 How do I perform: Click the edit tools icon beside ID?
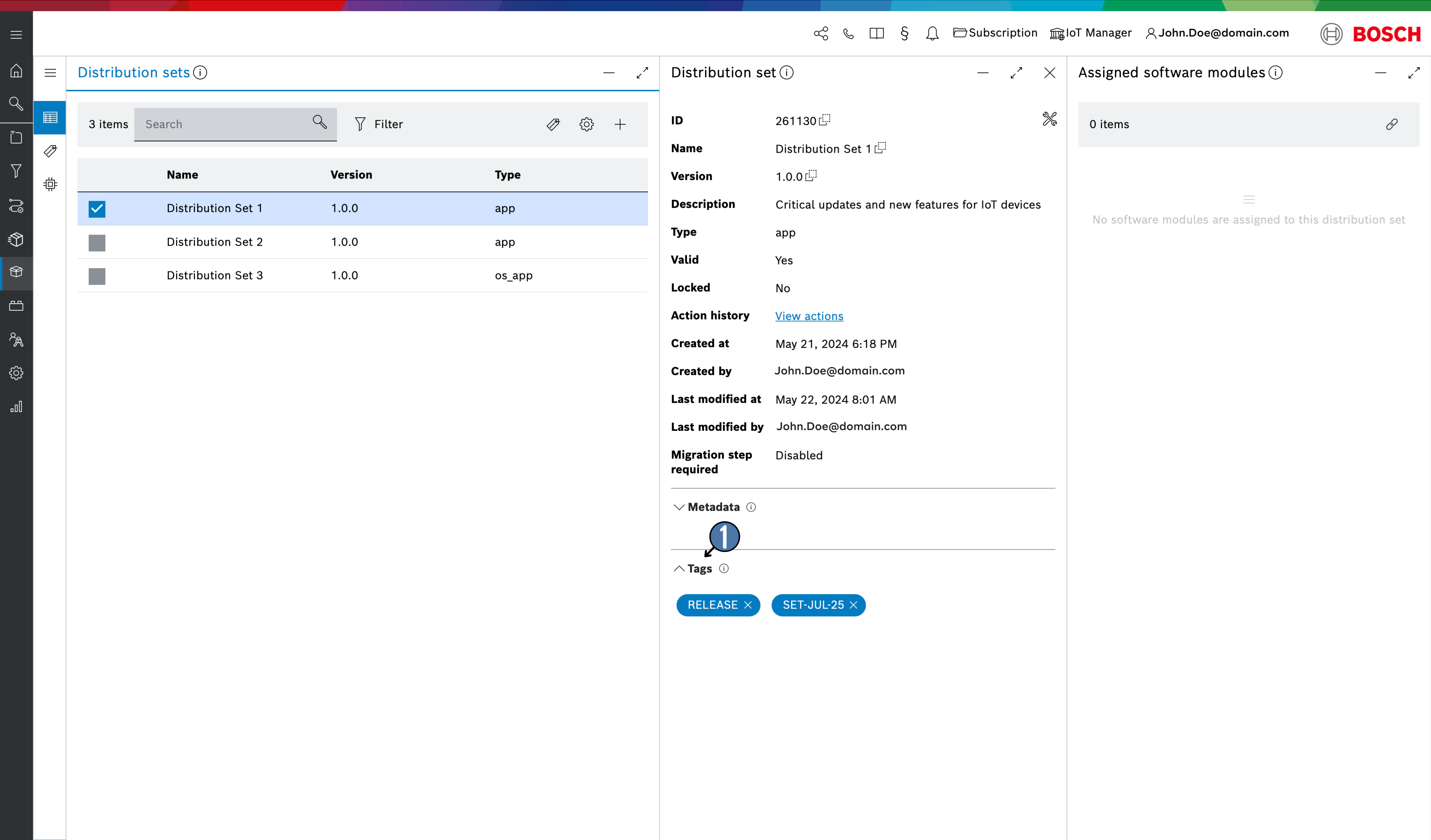(x=1049, y=119)
